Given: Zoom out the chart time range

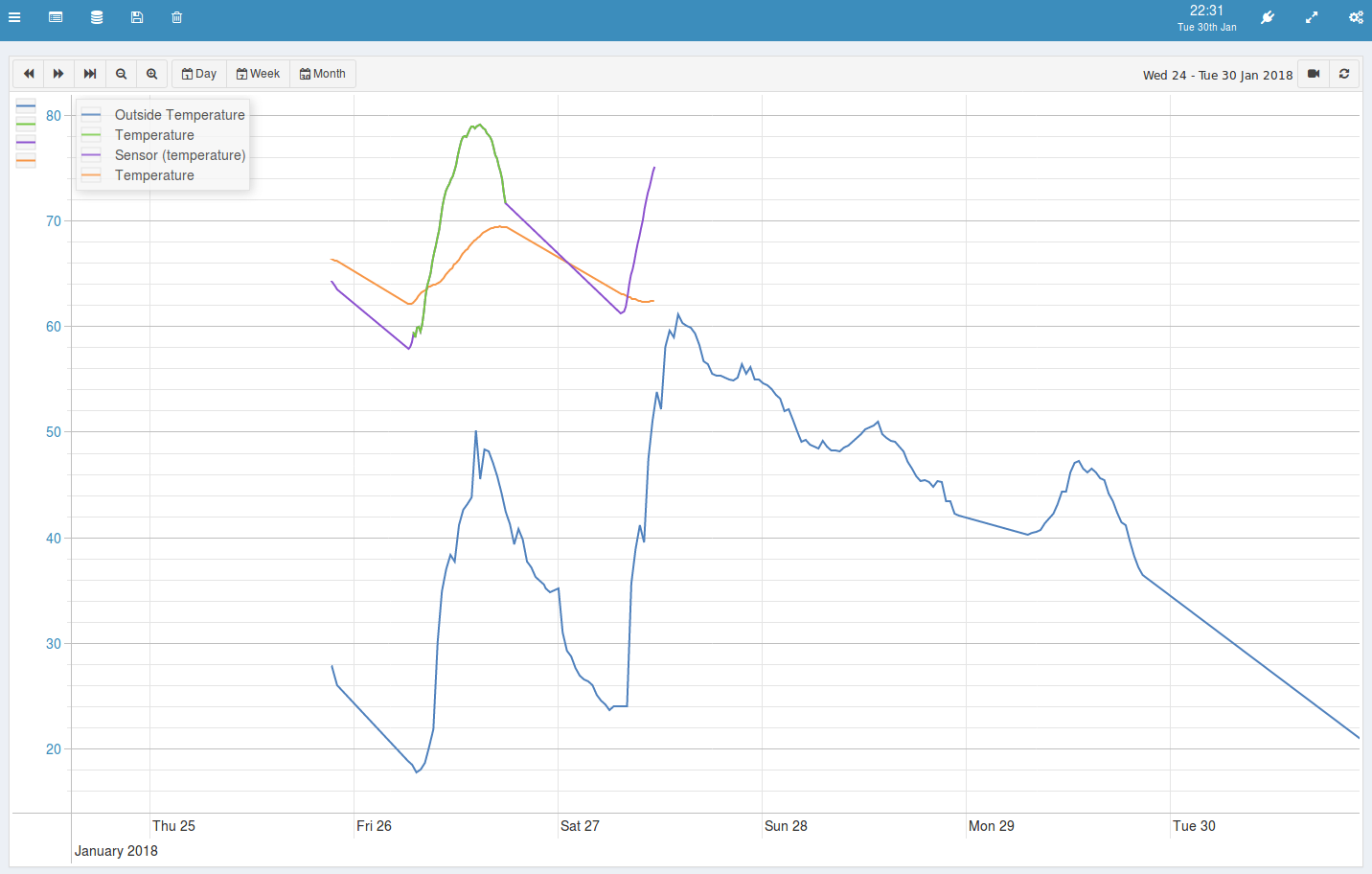Looking at the screenshot, I should click(122, 74).
